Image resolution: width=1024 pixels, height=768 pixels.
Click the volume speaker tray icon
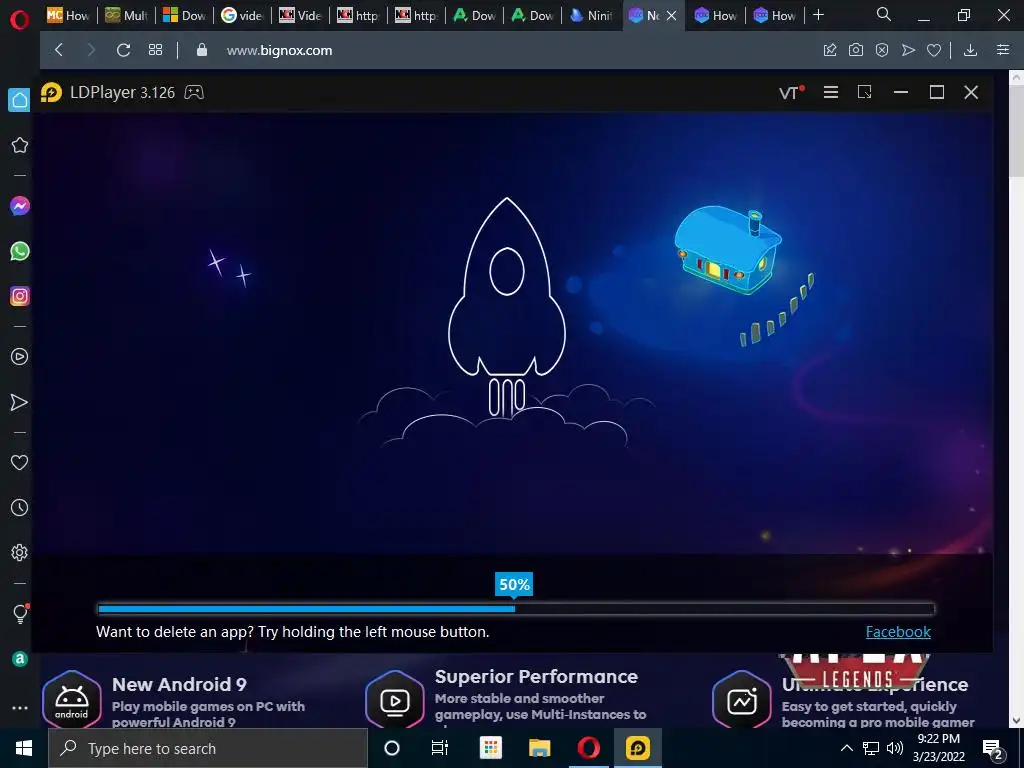tap(895, 748)
